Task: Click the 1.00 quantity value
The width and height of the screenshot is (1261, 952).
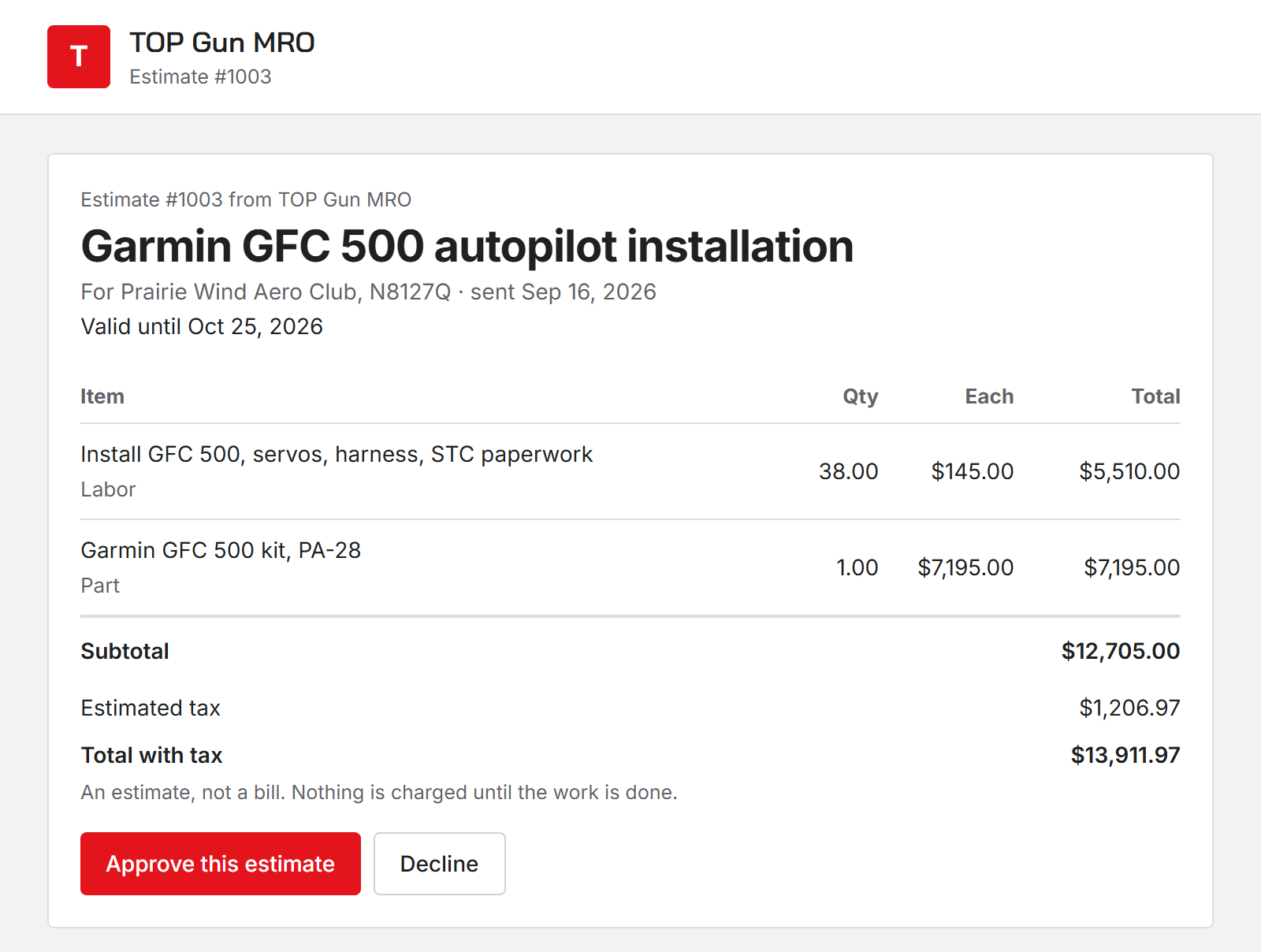Action: click(x=857, y=567)
